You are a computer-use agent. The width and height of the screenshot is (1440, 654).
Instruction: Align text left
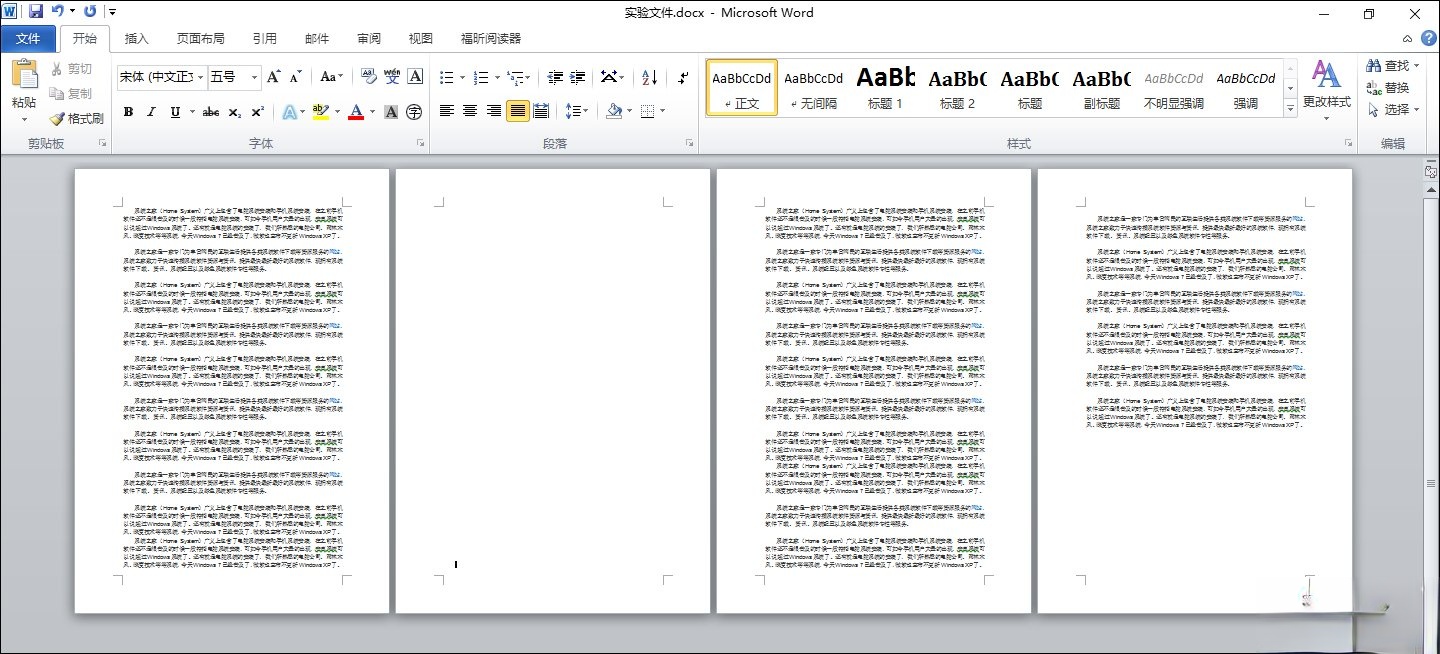(447, 111)
